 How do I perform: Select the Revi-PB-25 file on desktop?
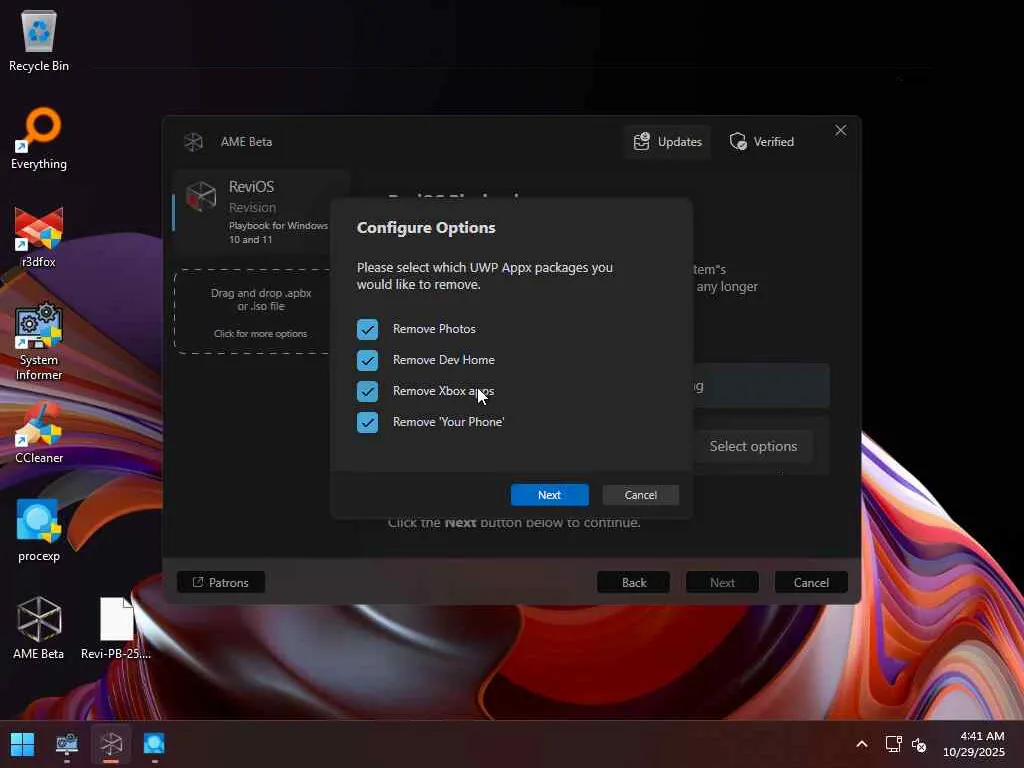[116, 628]
